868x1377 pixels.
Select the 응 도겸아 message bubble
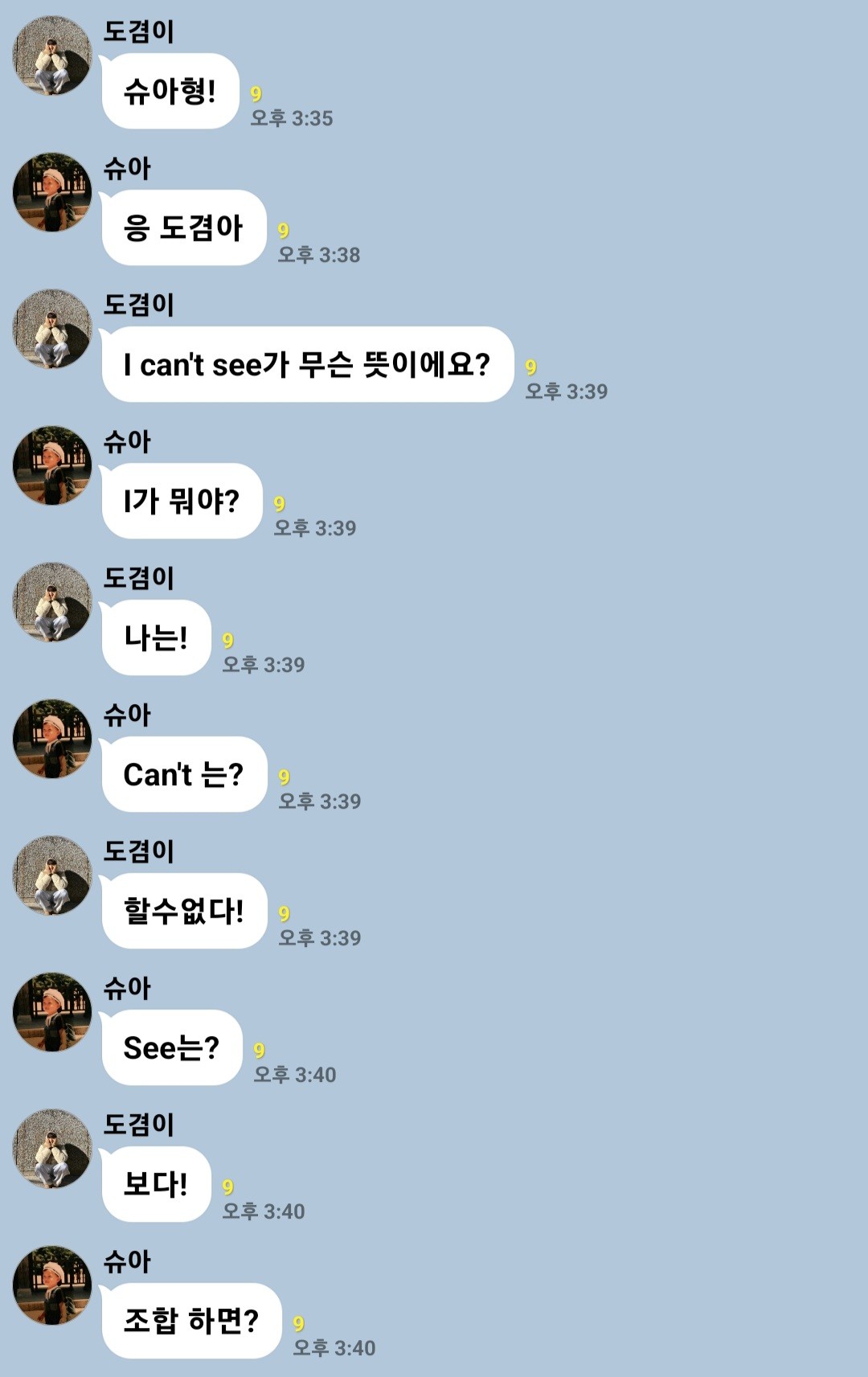point(184,227)
